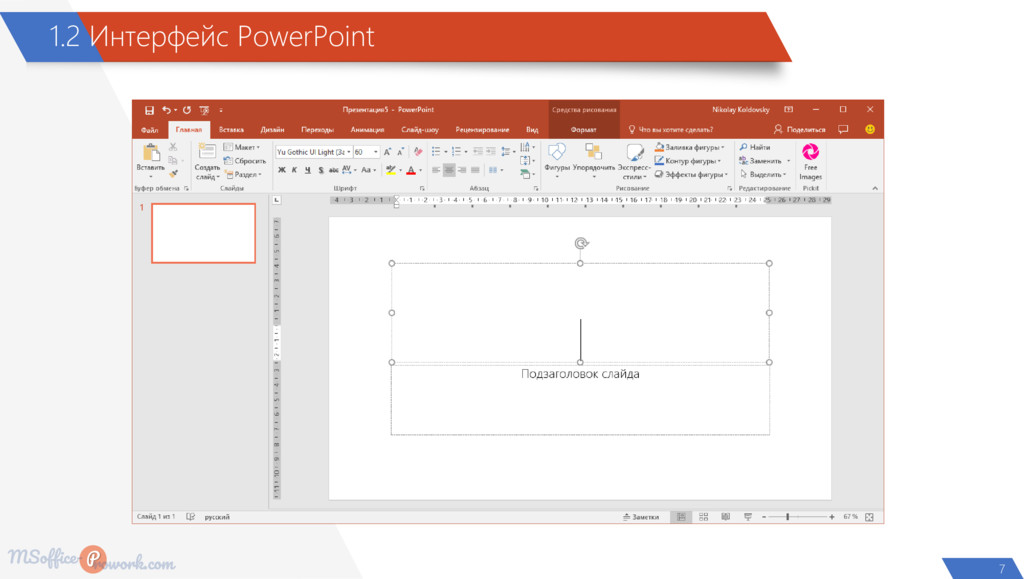The image size is (1024, 579).
Task: Toggle center text alignment
Action: [x=449, y=170]
